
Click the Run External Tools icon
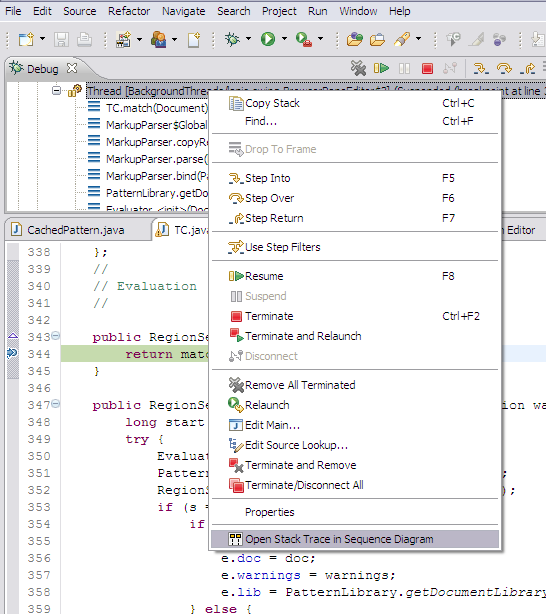tap(304, 39)
